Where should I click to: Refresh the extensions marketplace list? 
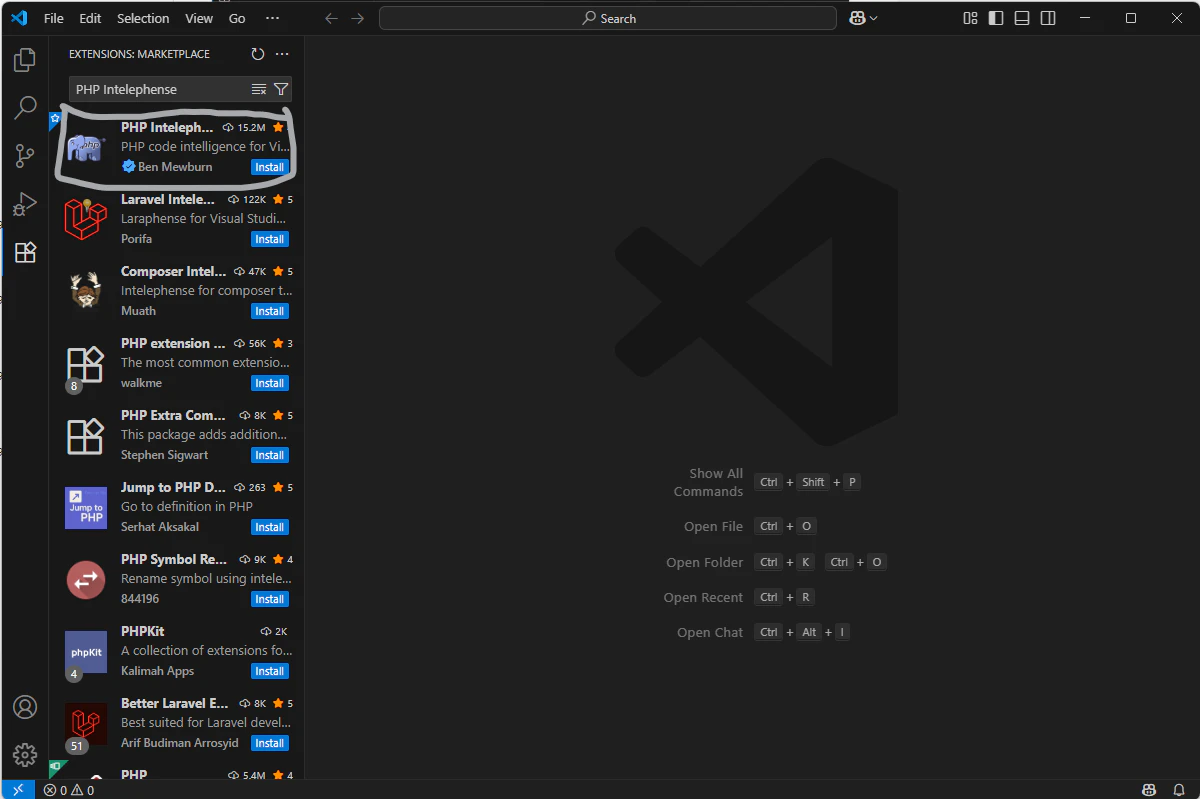tap(258, 54)
